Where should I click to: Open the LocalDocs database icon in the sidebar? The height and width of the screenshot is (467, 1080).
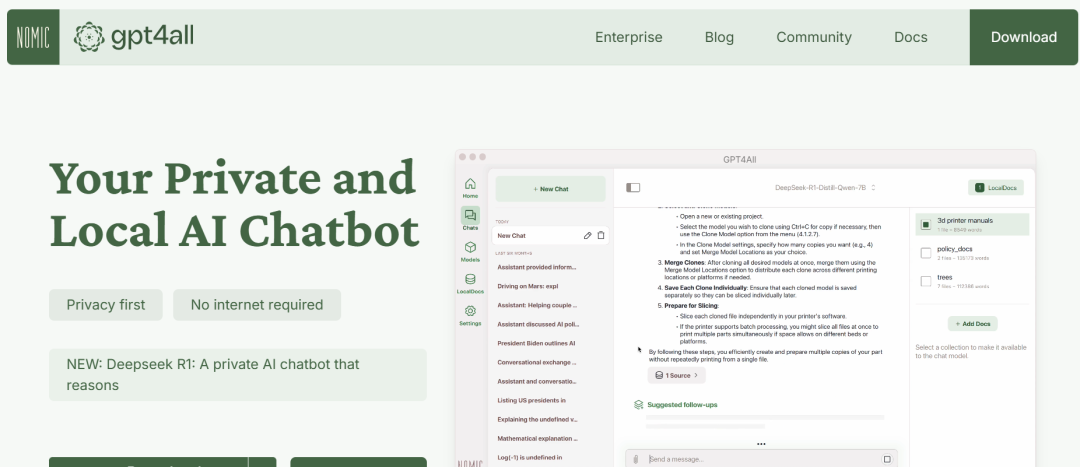470,279
